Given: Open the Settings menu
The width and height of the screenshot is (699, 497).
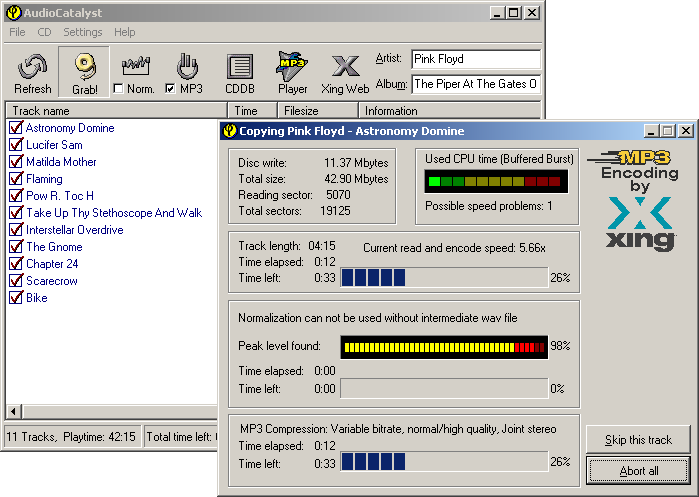Looking at the screenshot, I should point(82,32).
